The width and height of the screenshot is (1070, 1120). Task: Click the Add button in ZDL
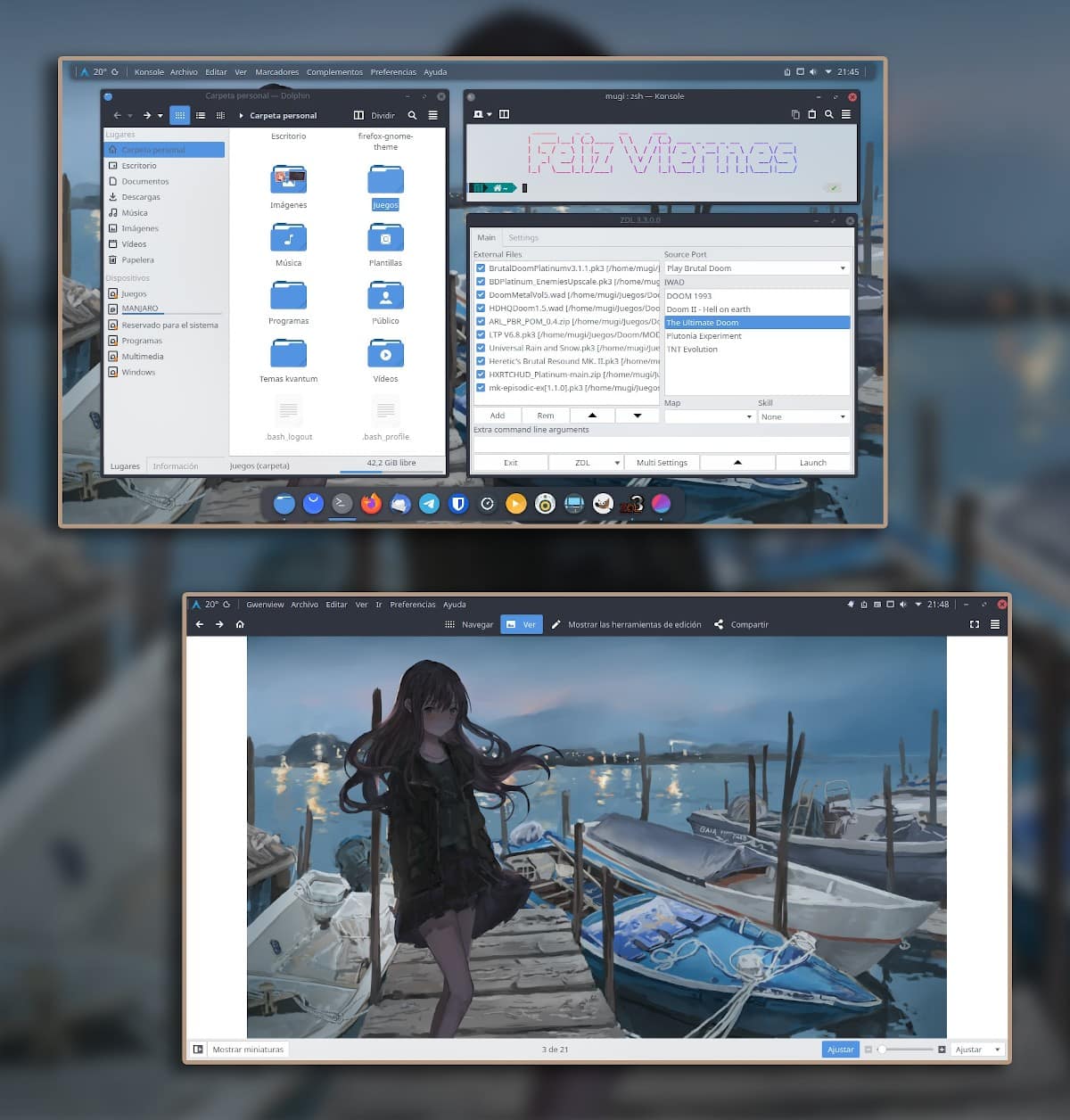[x=497, y=416]
